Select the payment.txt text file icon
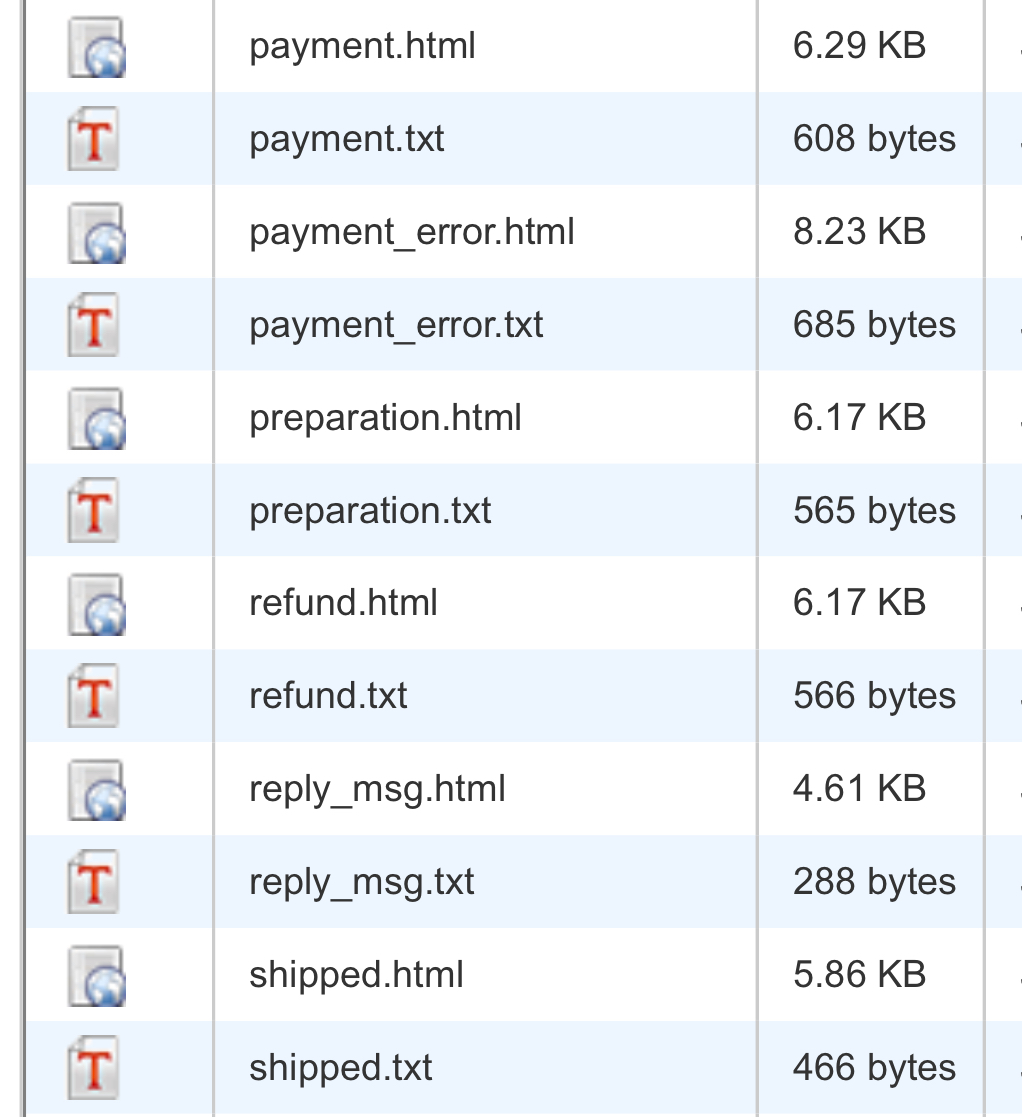Image resolution: width=1022 pixels, height=1117 pixels. (x=94, y=139)
